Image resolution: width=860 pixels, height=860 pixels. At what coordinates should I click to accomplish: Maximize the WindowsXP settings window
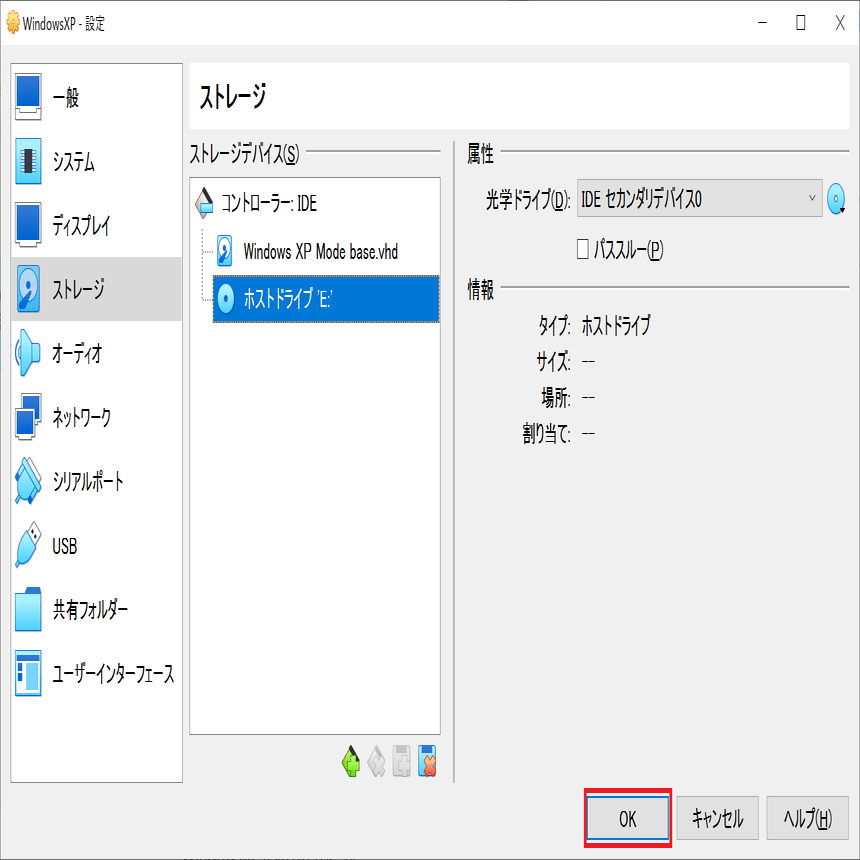pos(801,23)
